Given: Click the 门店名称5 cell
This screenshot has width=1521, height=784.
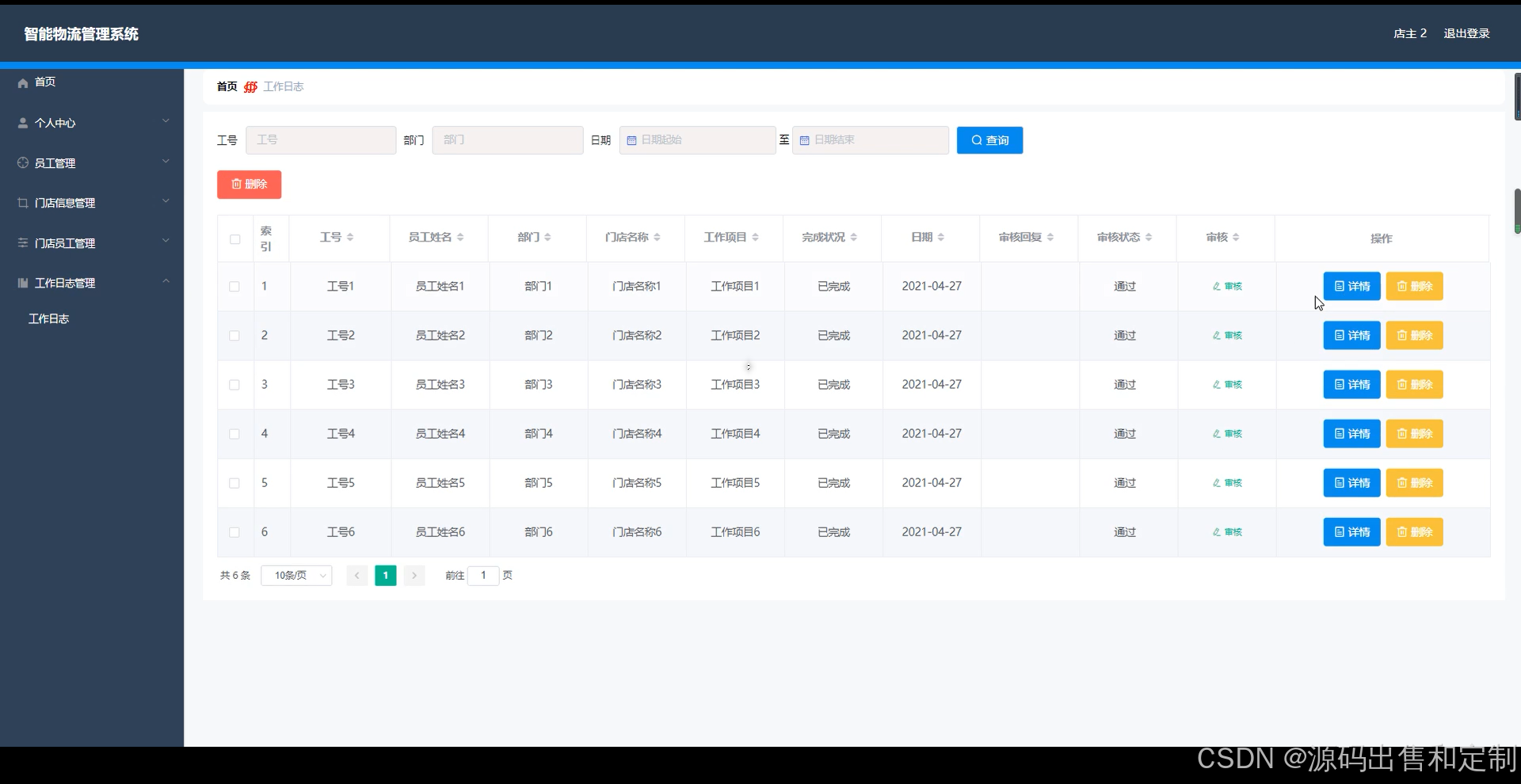Looking at the screenshot, I should point(637,483).
